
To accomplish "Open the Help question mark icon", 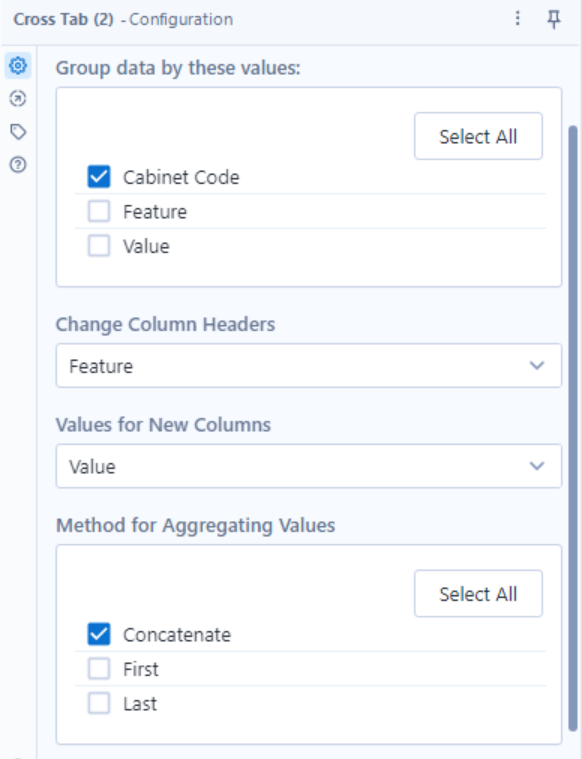I will (18, 165).
